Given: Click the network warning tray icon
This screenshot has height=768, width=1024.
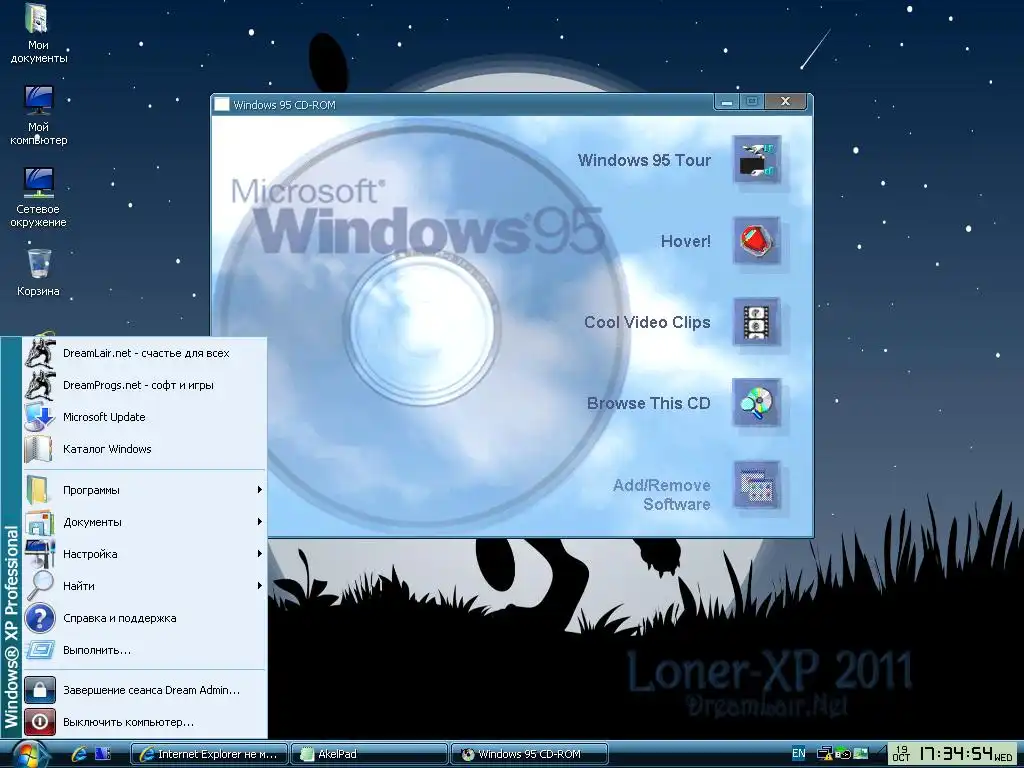Looking at the screenshot, I should click(x=825, y=754).
